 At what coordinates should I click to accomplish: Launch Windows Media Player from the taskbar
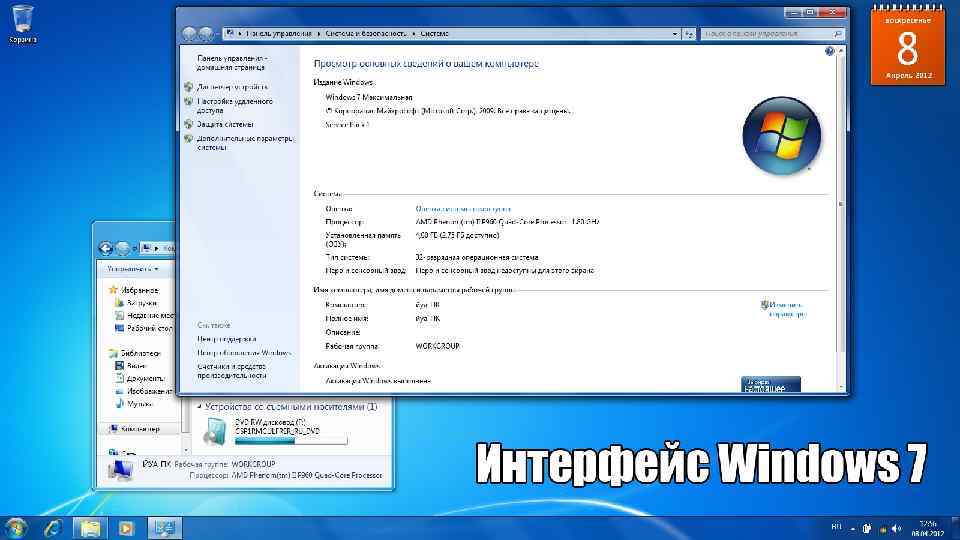click(127, 528)
